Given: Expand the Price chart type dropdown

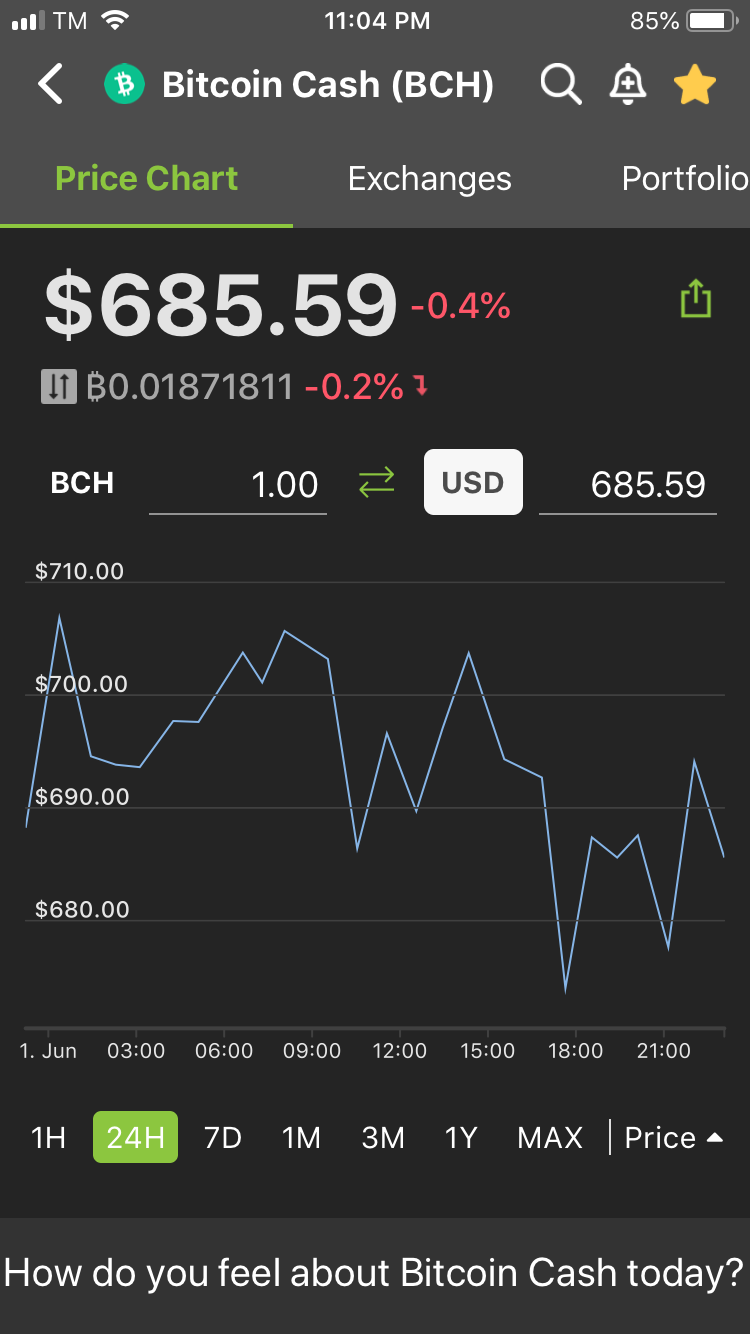Looking at the screenshot, I should coord(673,1137).
